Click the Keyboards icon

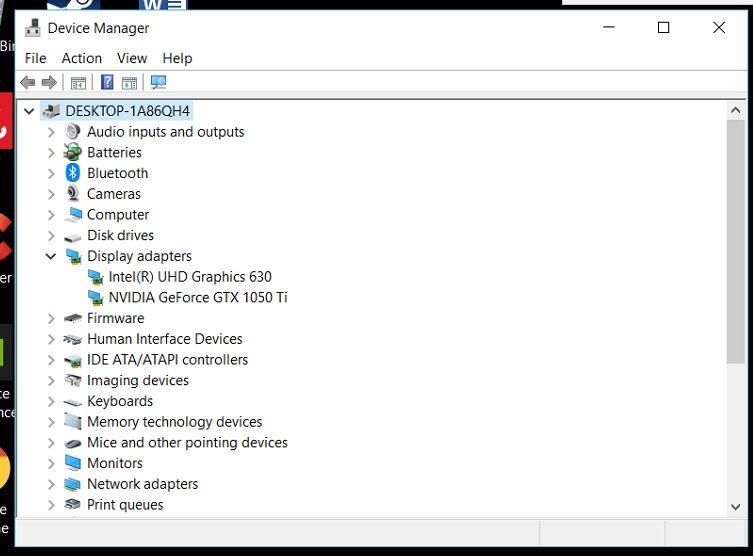[73, 402]
